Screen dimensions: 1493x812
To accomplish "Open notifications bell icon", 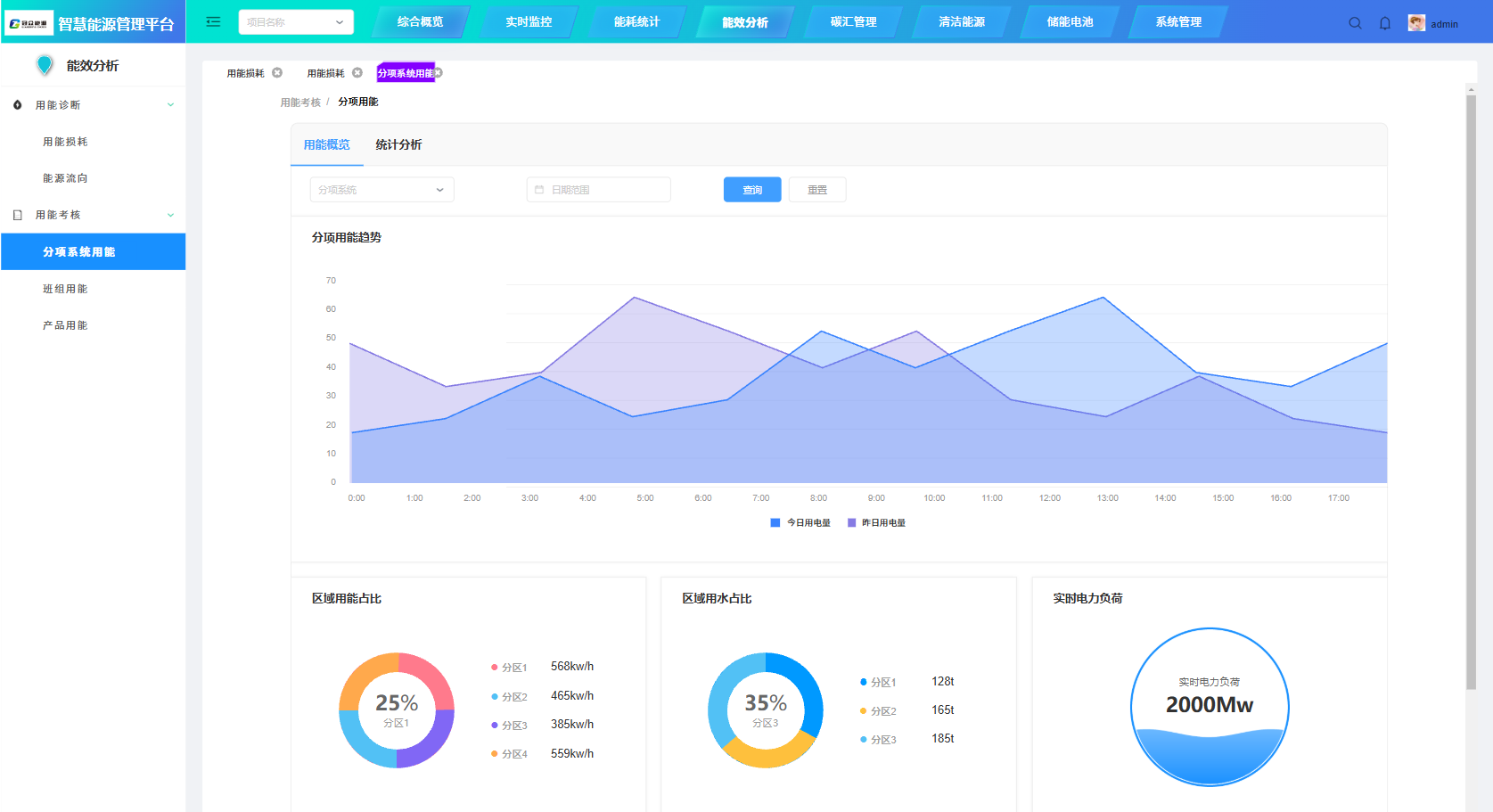I will tap(1385, 23).
